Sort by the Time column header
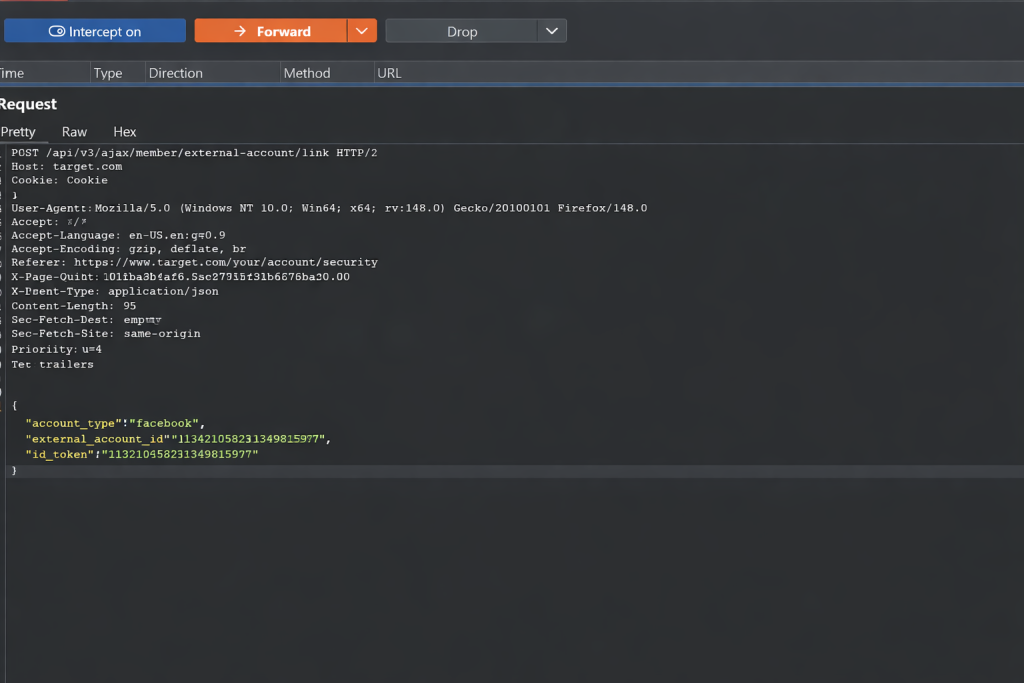 click(x=12, y=73)
